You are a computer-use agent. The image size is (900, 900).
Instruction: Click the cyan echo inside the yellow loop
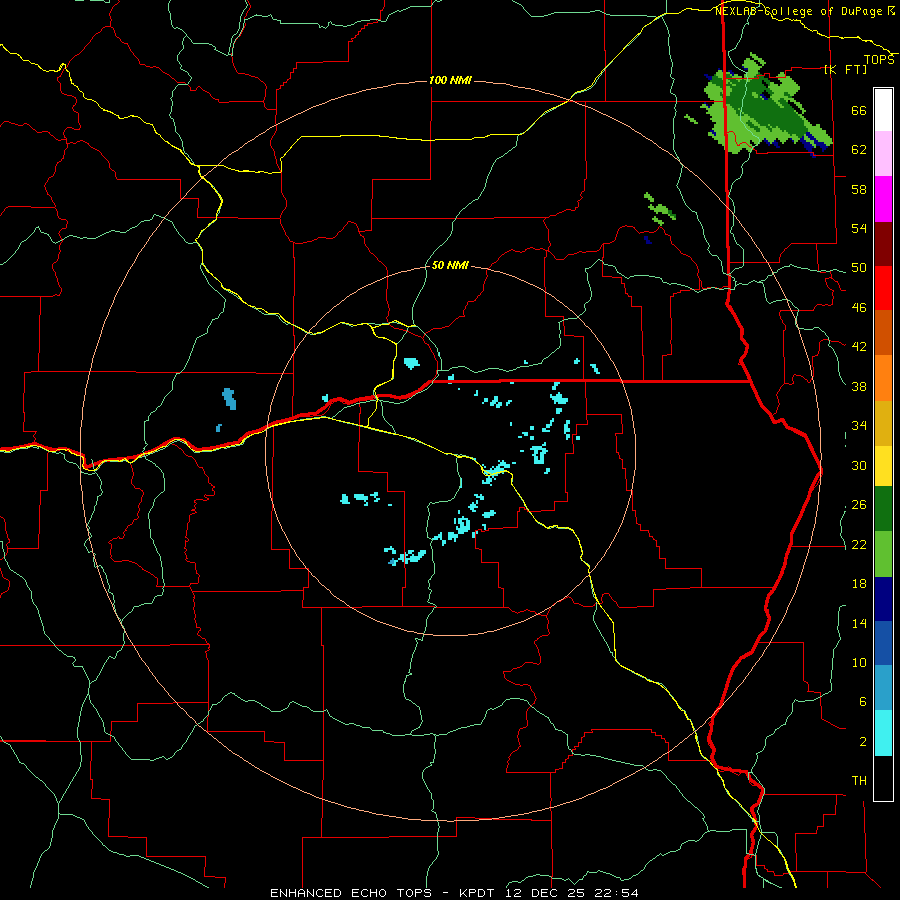[412, 363]
